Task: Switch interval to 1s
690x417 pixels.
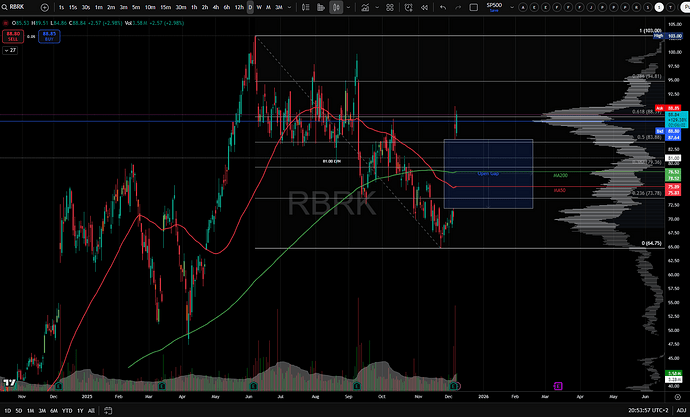Action: [61, 7]
